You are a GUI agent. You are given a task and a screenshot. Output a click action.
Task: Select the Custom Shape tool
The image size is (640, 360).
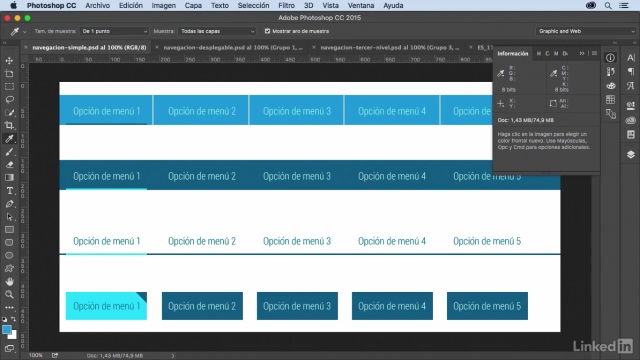point(9,269)
